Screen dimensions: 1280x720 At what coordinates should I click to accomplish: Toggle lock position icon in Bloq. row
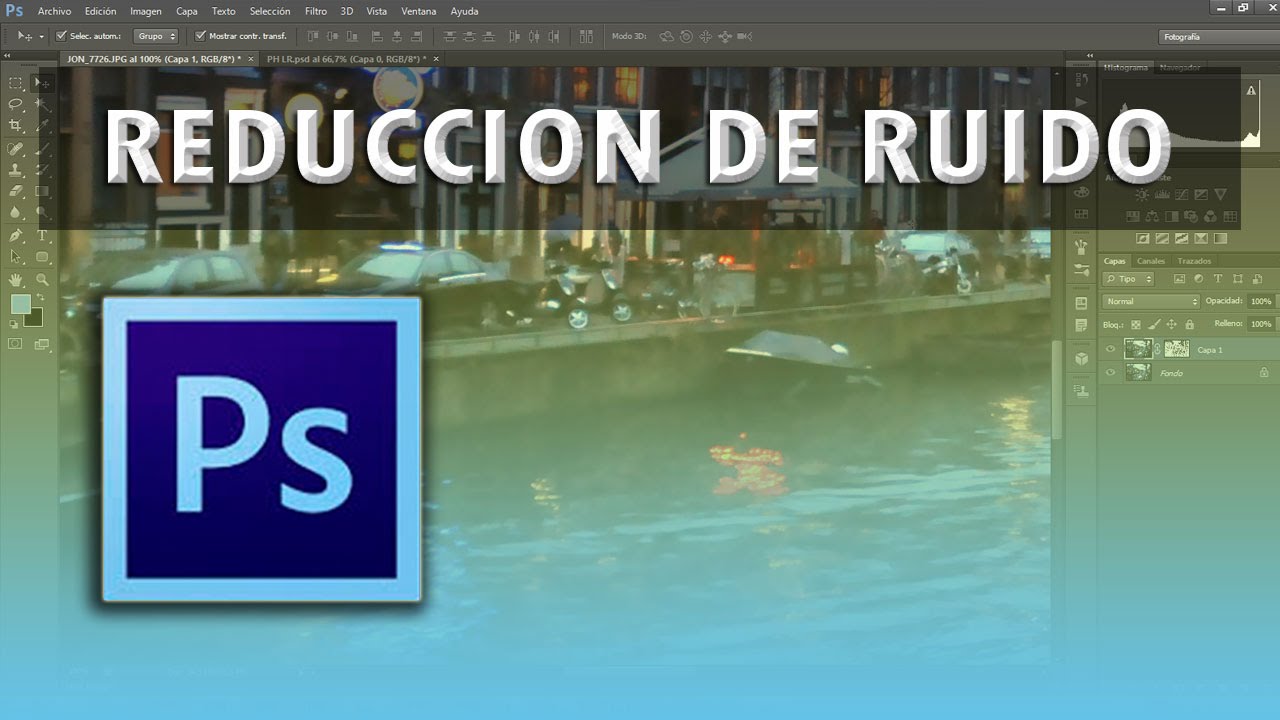(1171, 324)
